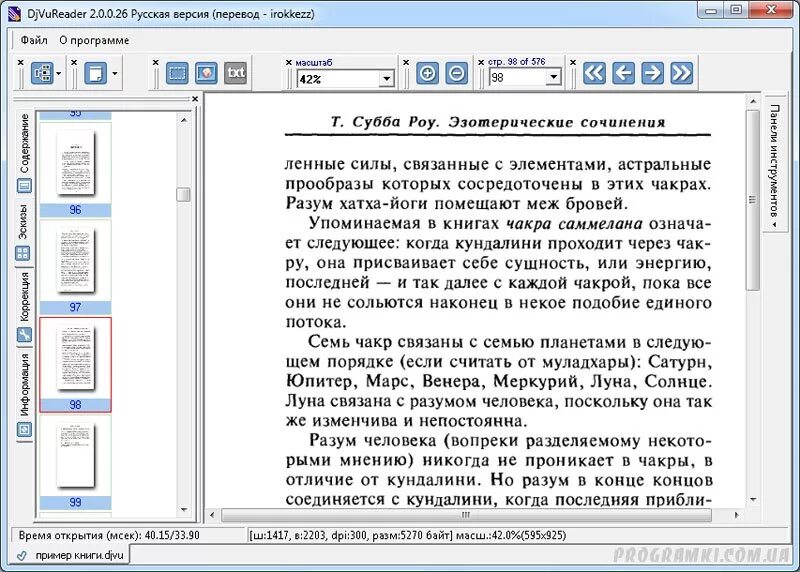This screenshot has width=800, height=572.
Task: Click the image export tool icon
Action: coord(206,73)
